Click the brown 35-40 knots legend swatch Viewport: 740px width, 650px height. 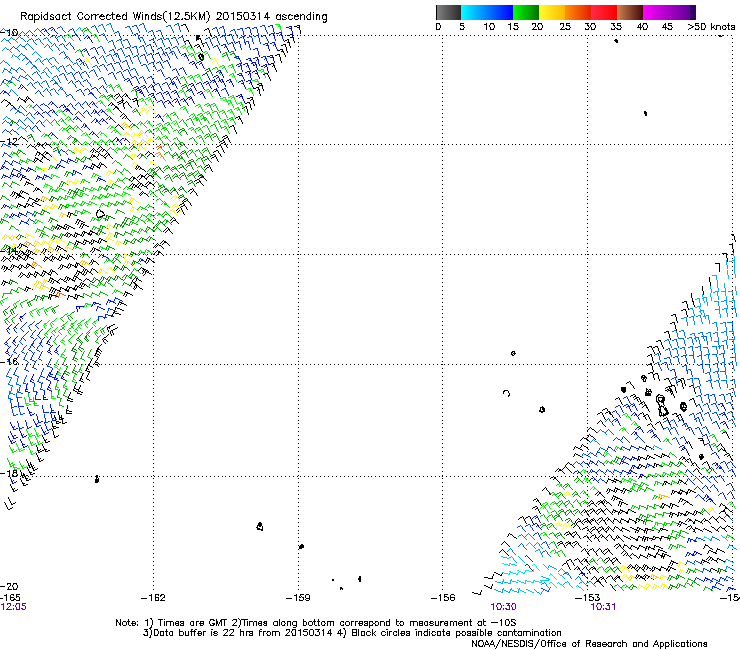click(x=630, y=12)
